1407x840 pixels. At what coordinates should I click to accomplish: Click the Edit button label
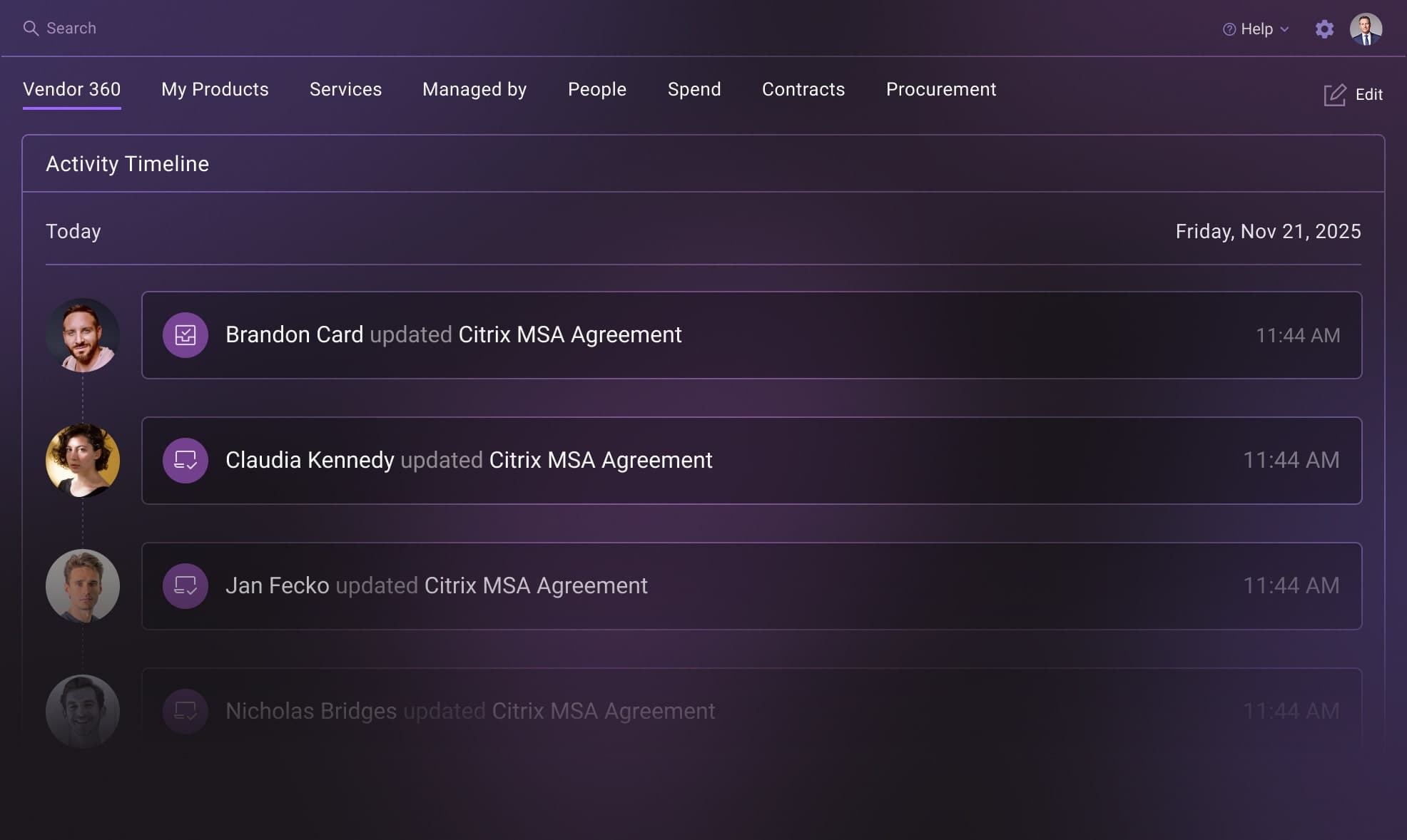pyautogui.click(x=1368, y=95)
